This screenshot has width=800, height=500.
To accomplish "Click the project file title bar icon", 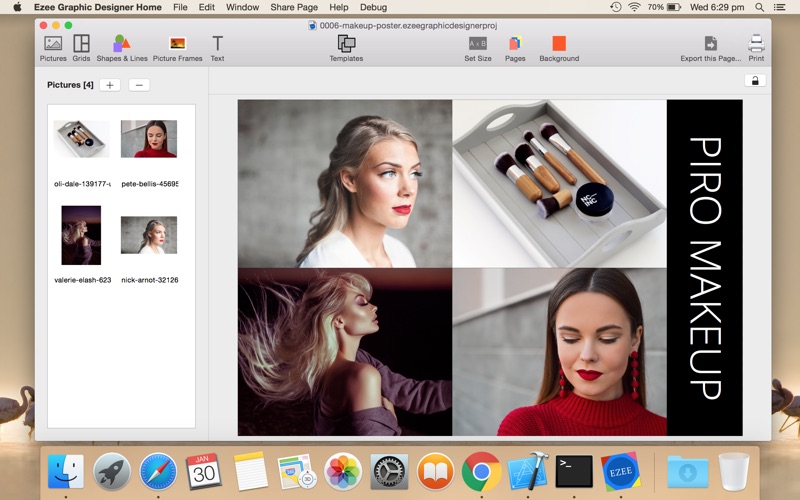I will coord(312,26).
